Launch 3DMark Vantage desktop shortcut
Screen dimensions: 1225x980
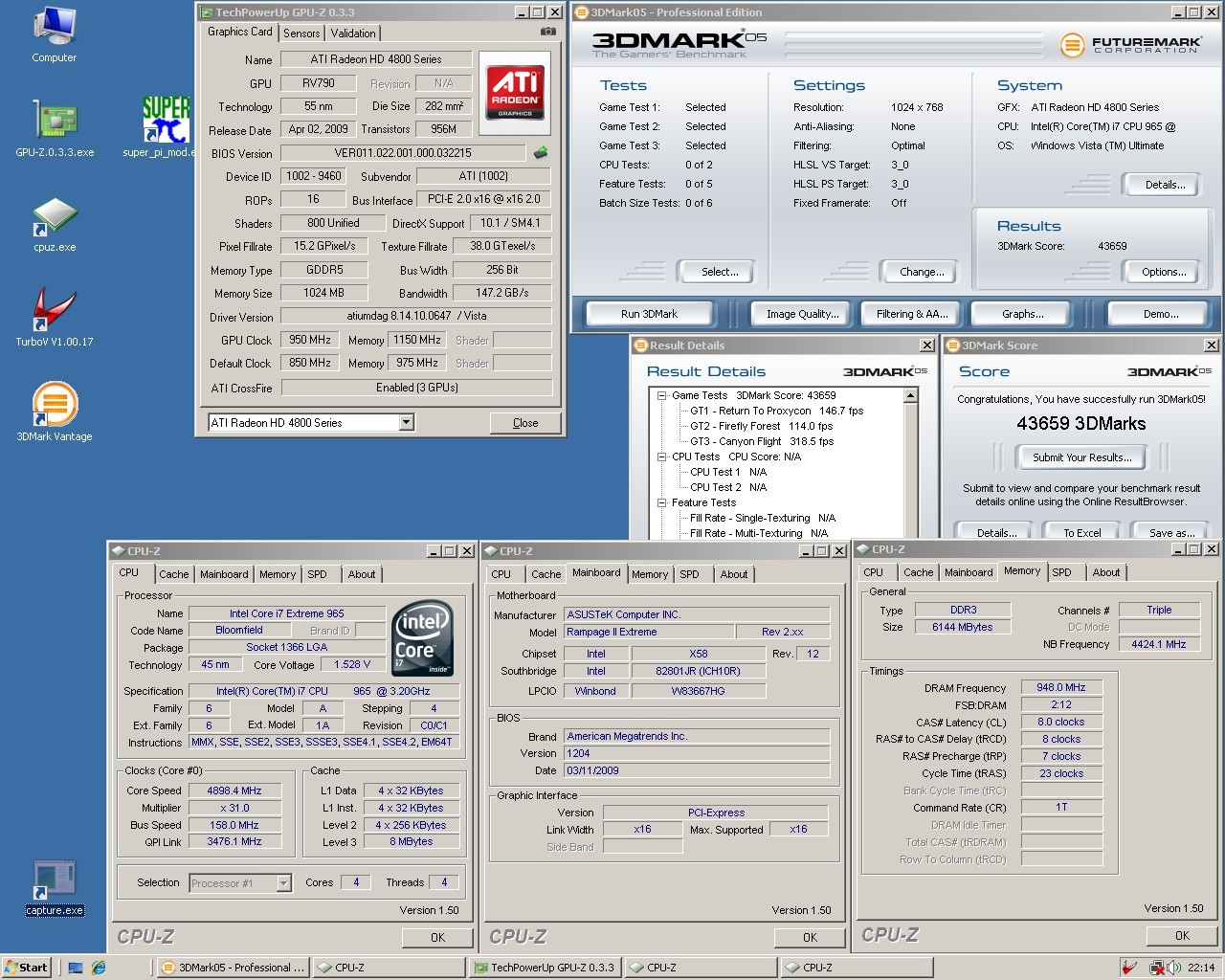55,412
